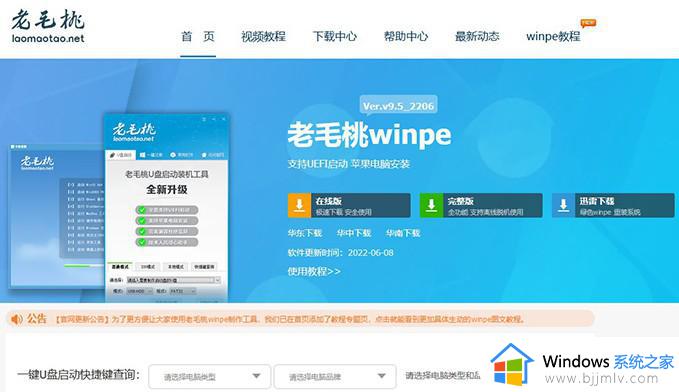The width and height of the screenshot is (679, 392).
Task: Expand the 请选择电脑品牌 dropdown
Action: click(335, 376)
